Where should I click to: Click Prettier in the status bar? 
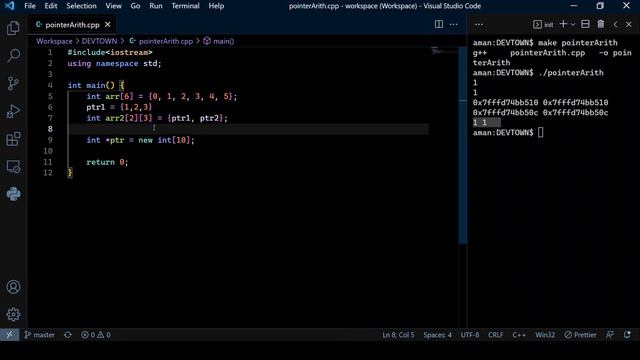pyautogui.click(x=580, y=335)
